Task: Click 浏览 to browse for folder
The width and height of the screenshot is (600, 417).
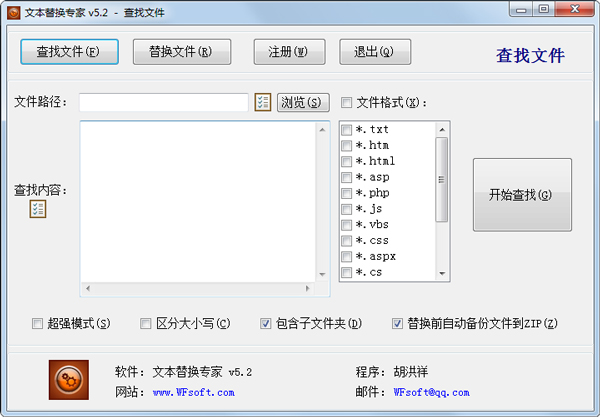Action: click(302, 102)
